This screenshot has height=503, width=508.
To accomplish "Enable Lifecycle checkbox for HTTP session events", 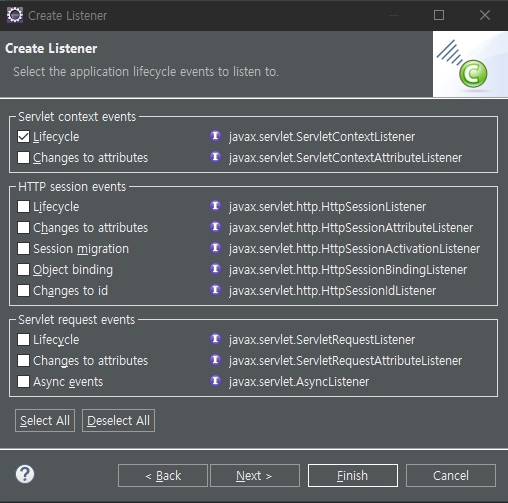I will (23, 207).
